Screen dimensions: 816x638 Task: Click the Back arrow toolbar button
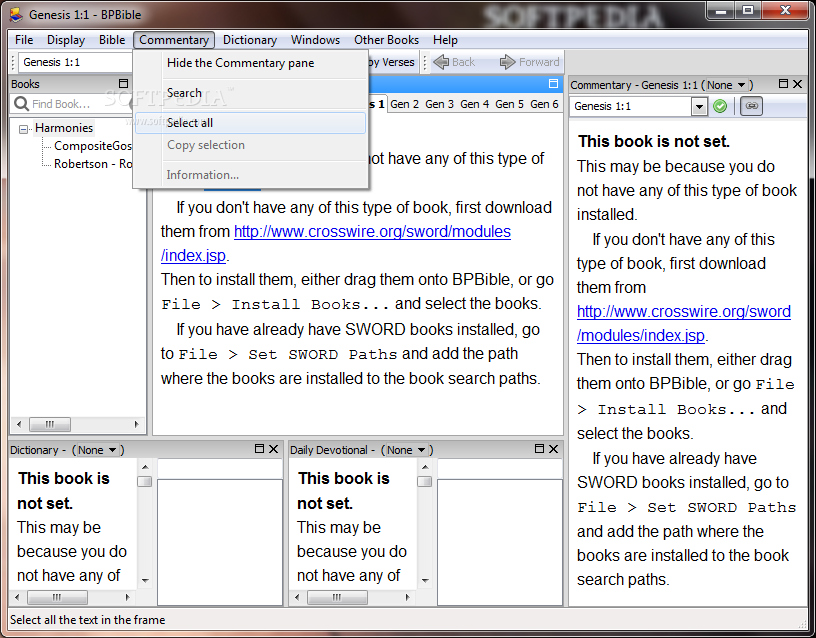[x=454, y=62]
